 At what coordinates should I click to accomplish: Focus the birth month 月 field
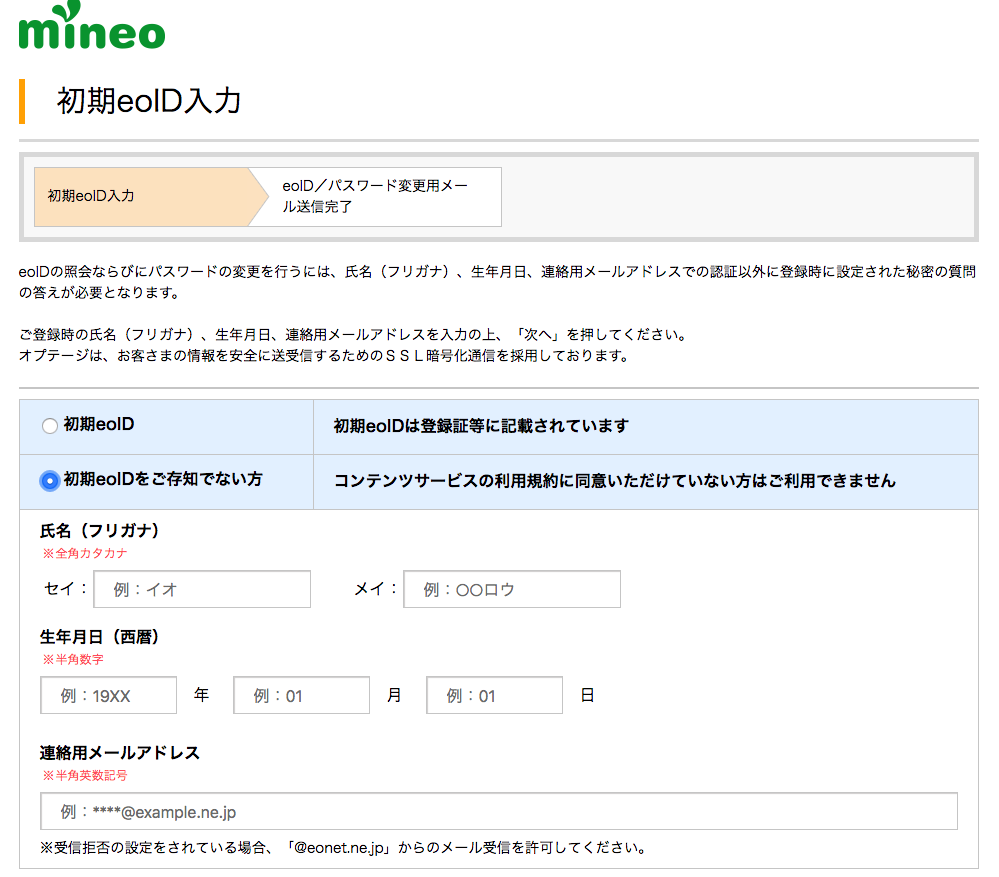click(x=301, y=695)
